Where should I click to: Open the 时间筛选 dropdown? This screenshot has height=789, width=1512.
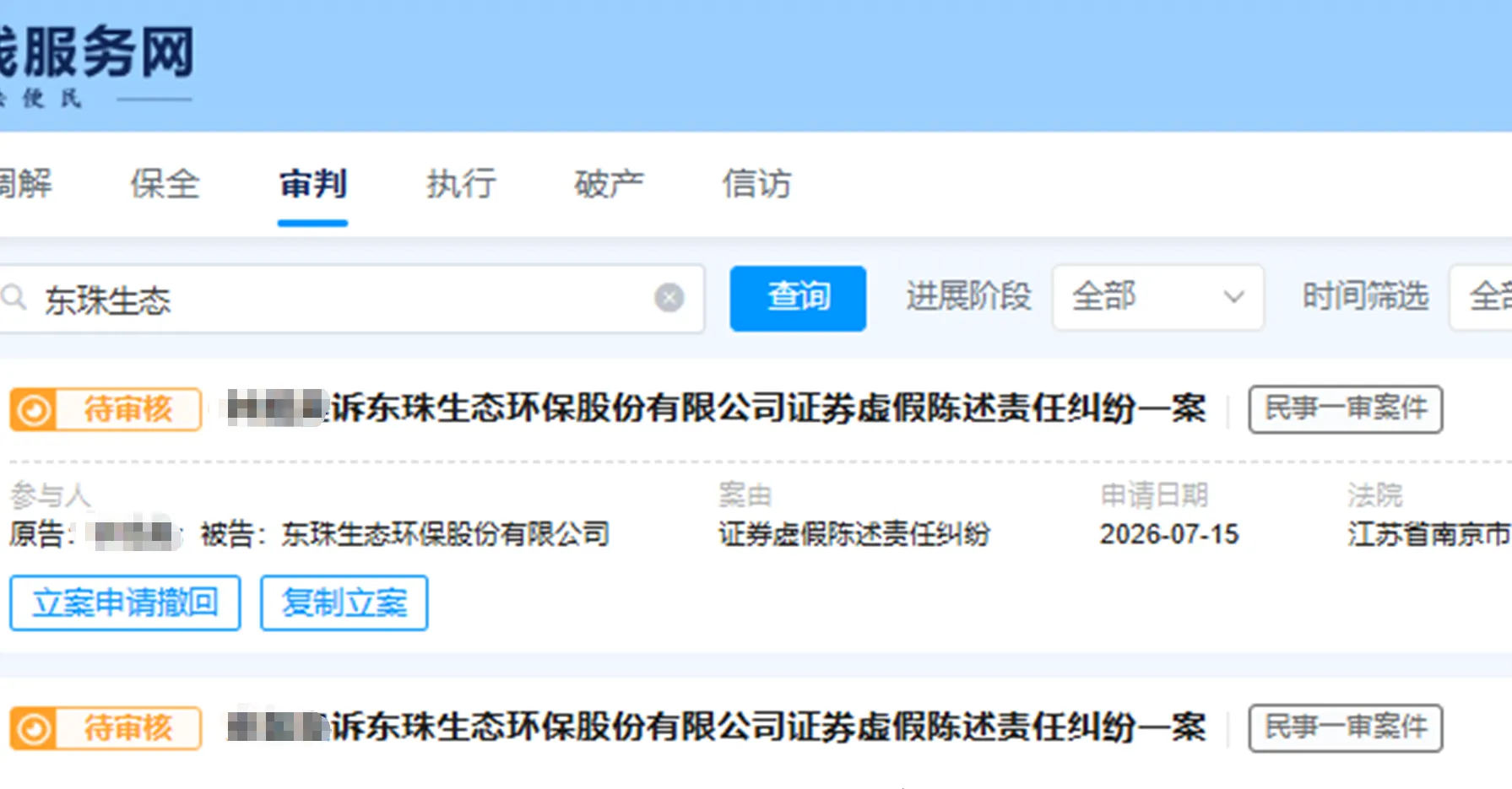(x=1481, y=297)
